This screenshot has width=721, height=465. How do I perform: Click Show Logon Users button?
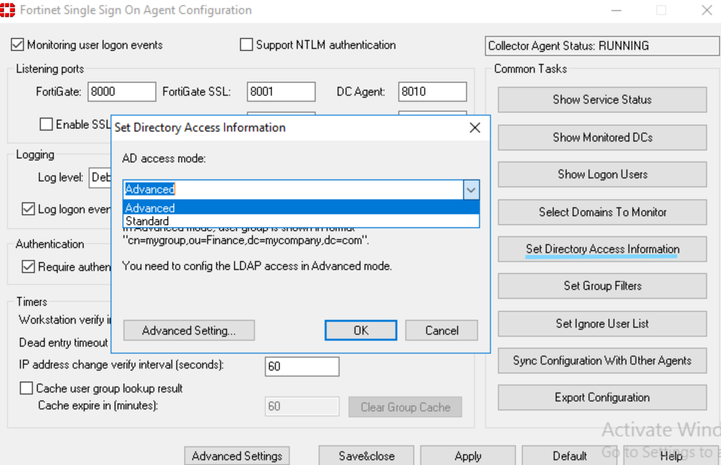point(602,174)
